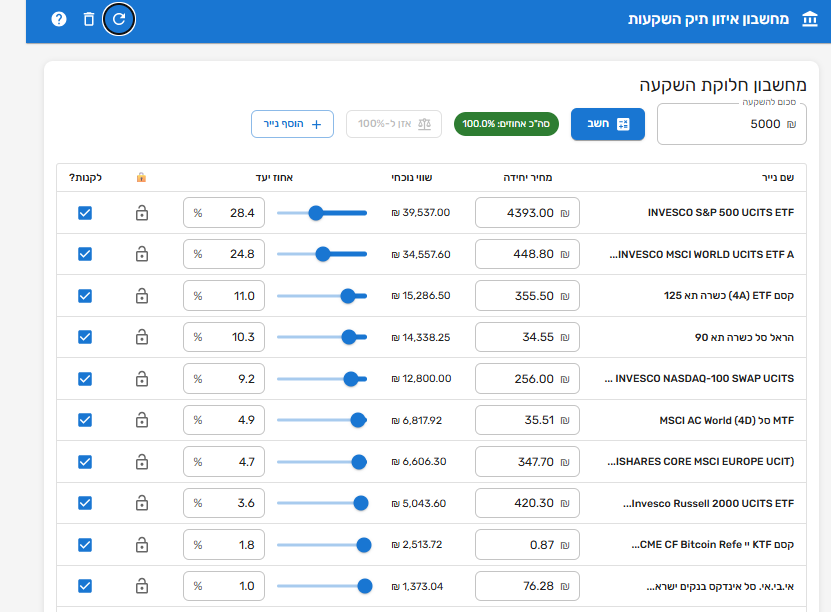This screenshot has height=612, width=831.
Task: Uncheck buy checkbox for INVESCO S&P 500
Action: pos(85,213)
